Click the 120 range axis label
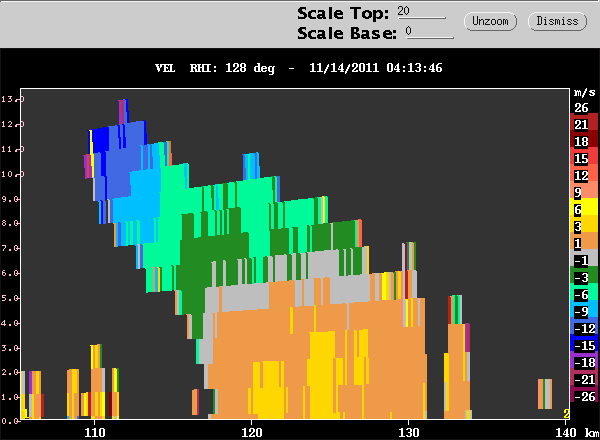Viewport: 600px width, 440px height. point(252,432)
